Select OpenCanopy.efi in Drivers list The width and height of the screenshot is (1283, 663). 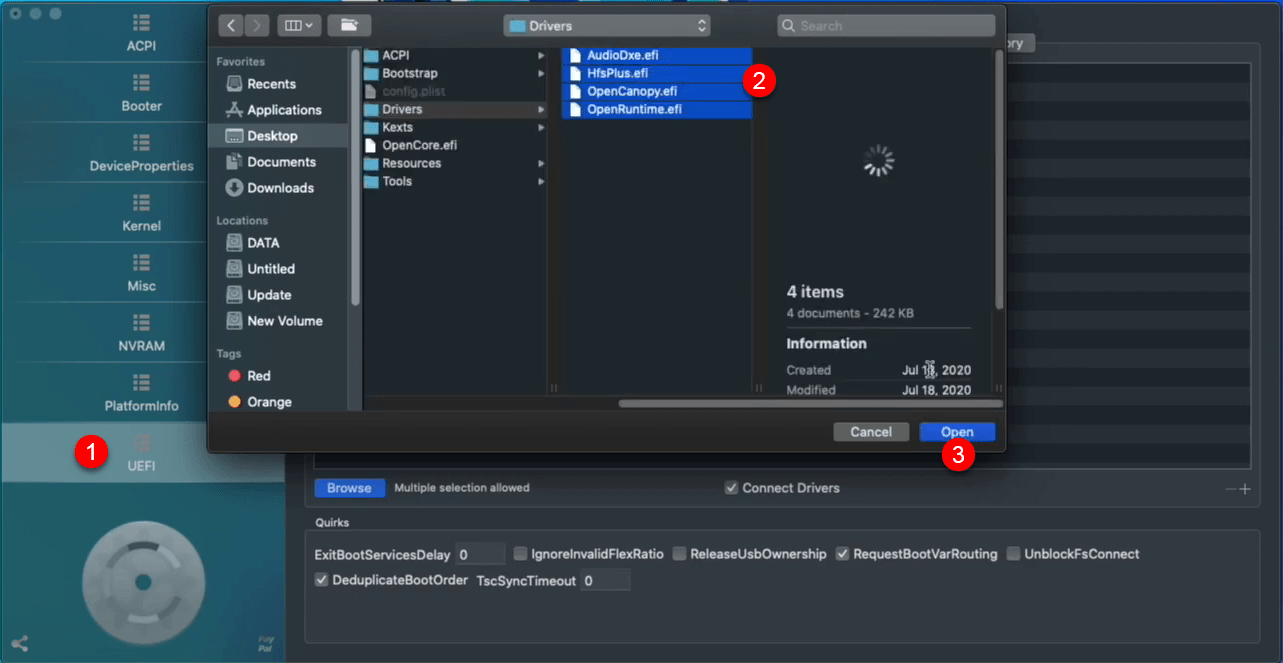point(657,91)
